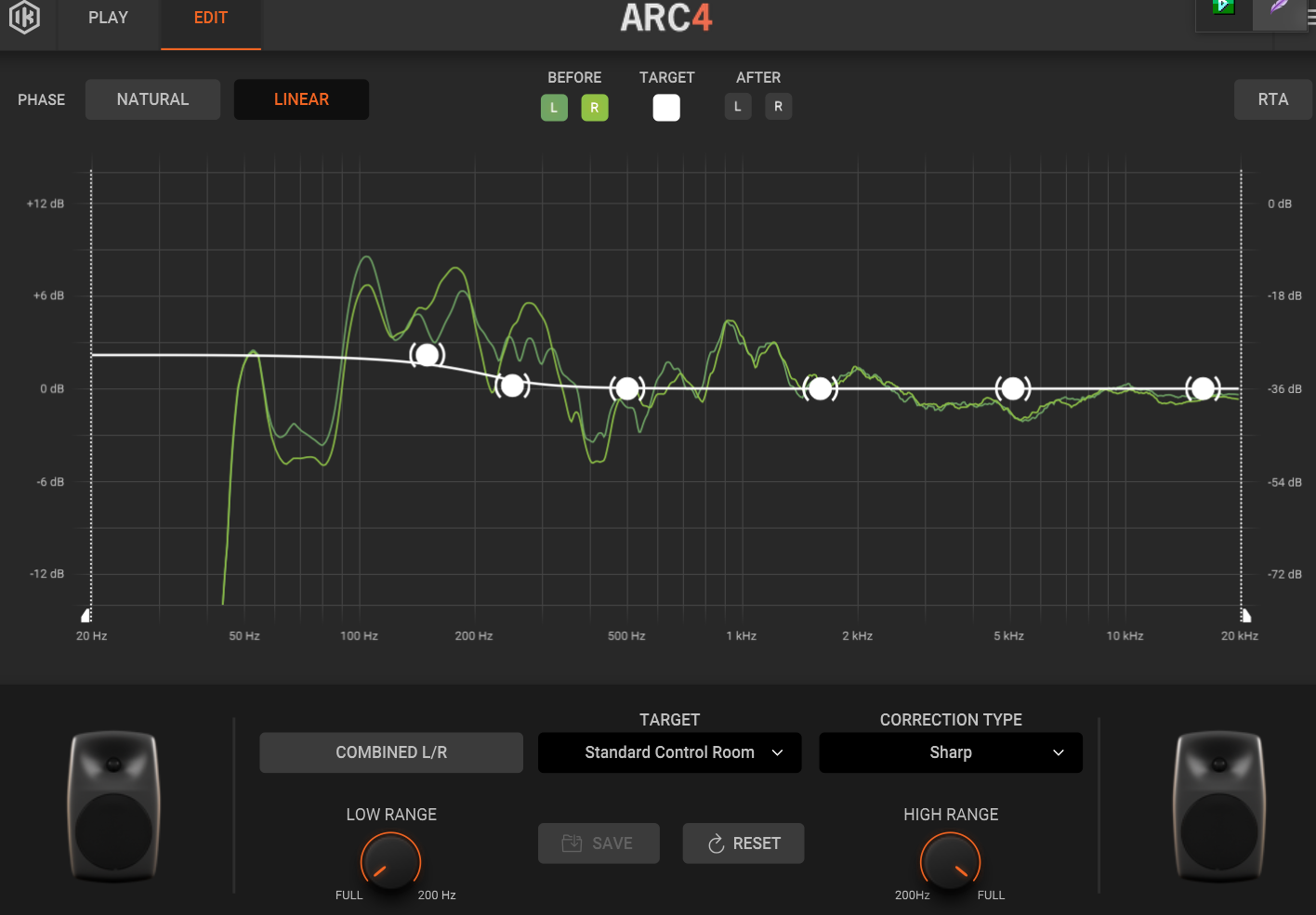Select NATURAL phase mode

click(152, 99)
